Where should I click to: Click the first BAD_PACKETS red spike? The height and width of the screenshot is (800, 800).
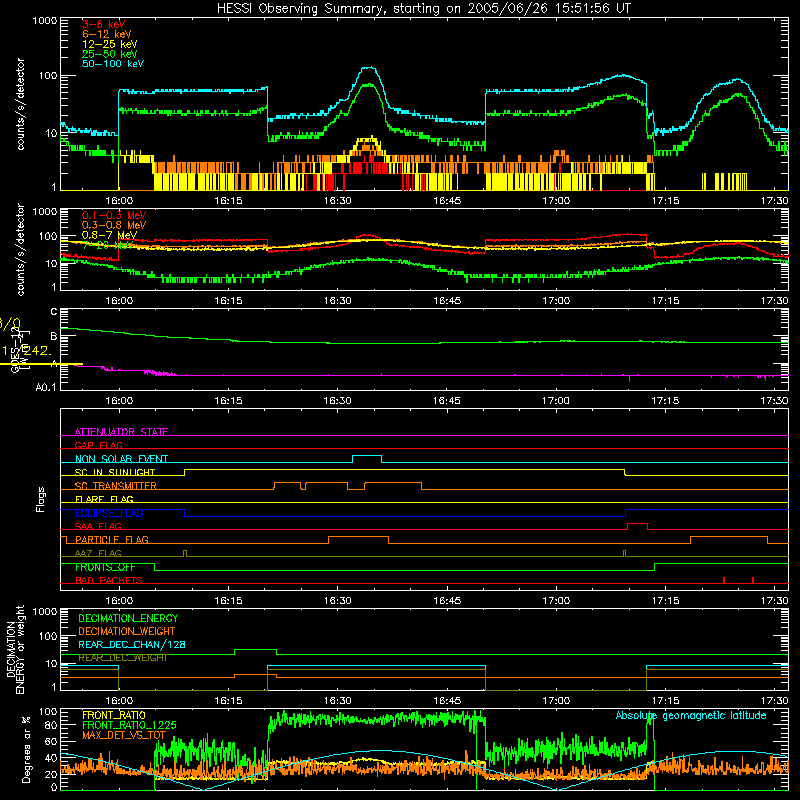724,580
